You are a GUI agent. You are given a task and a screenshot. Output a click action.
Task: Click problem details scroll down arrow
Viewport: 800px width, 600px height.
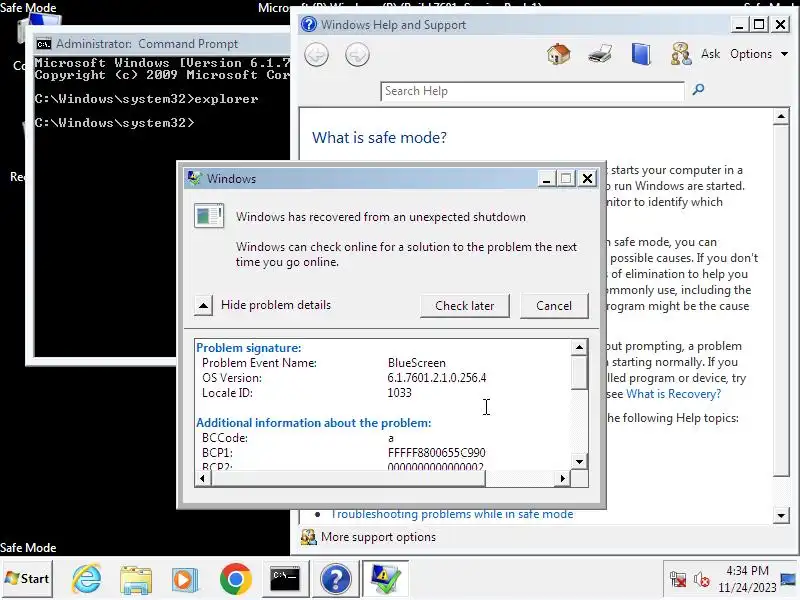coord(579,462)
